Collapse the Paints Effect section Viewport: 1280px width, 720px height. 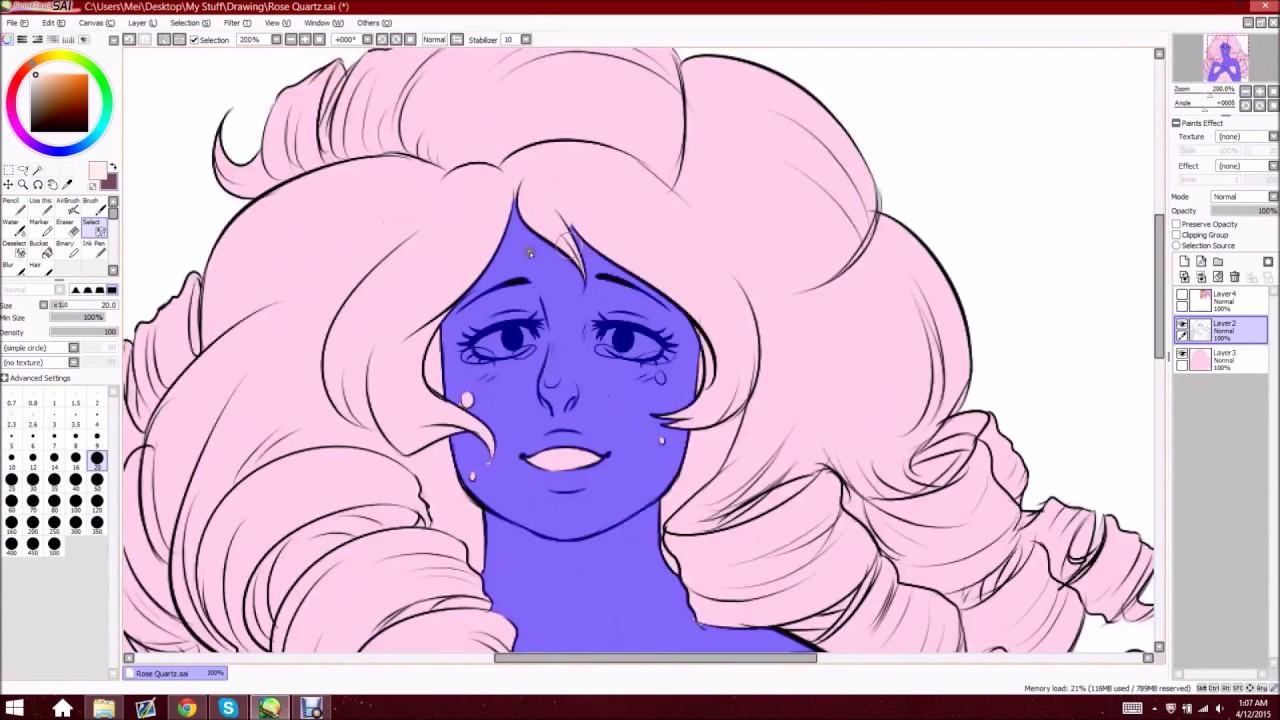(1176, 123)
